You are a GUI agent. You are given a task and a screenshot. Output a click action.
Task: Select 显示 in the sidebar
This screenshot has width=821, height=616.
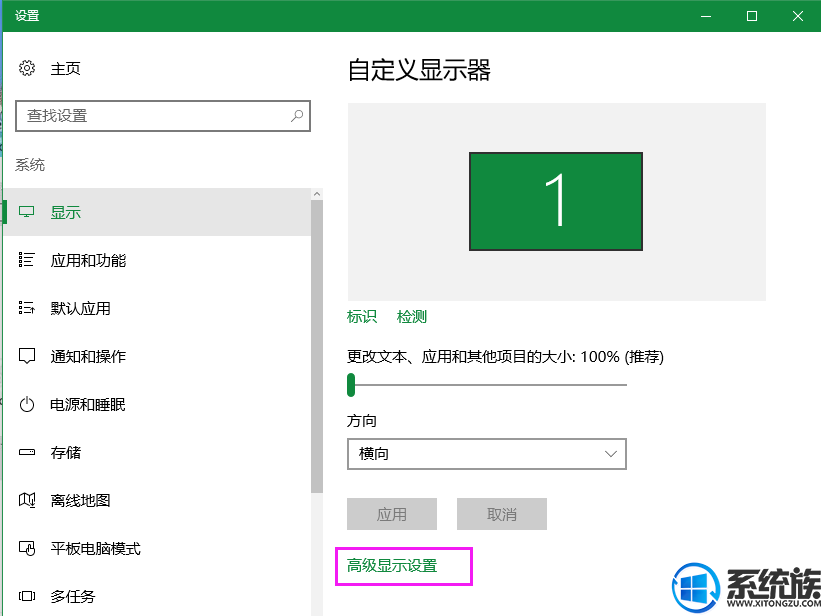coord(157,212)
